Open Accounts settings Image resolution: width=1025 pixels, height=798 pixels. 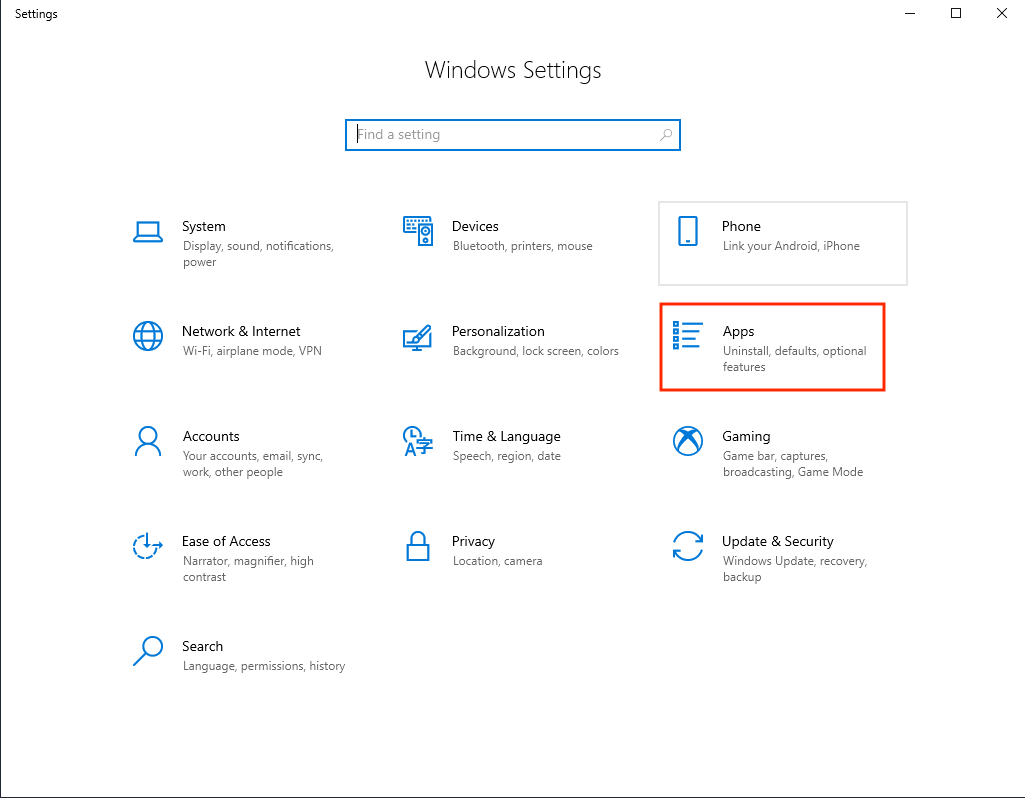(211, 436)
